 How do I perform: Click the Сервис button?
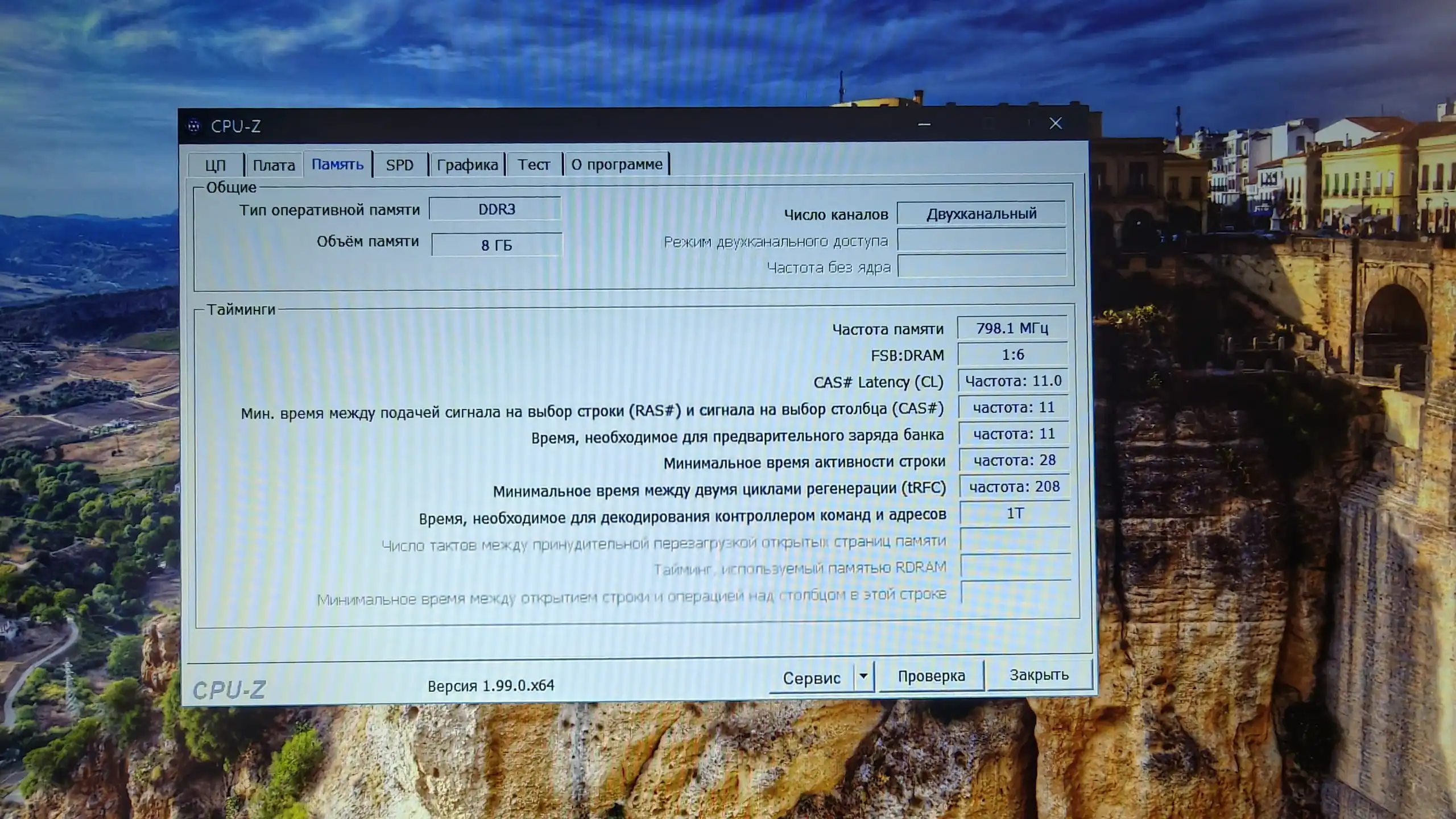click(x=812, y=677)
